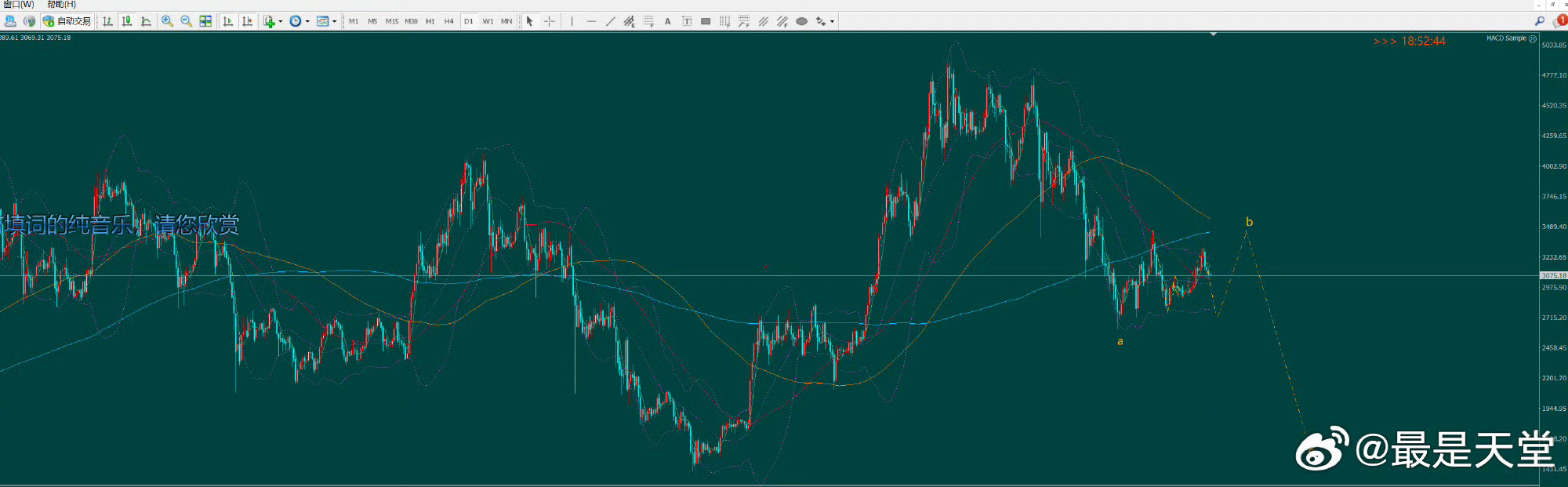
Task: Select the Fibonacci expansion tool
Action: (x=744, y=21)
